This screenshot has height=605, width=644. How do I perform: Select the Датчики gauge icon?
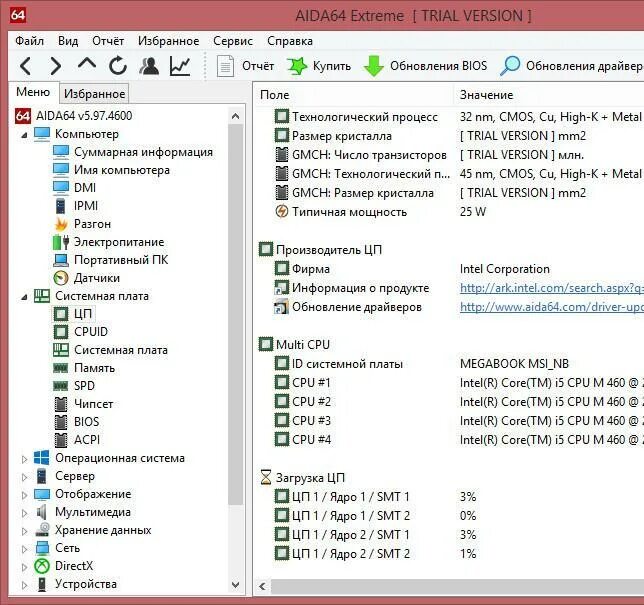coord(61,278)
